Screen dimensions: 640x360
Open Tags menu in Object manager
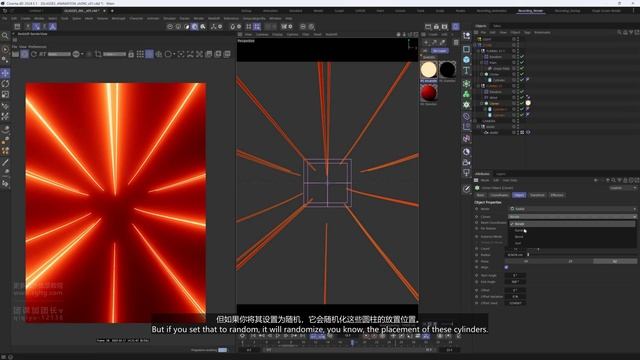click(527, 32)
